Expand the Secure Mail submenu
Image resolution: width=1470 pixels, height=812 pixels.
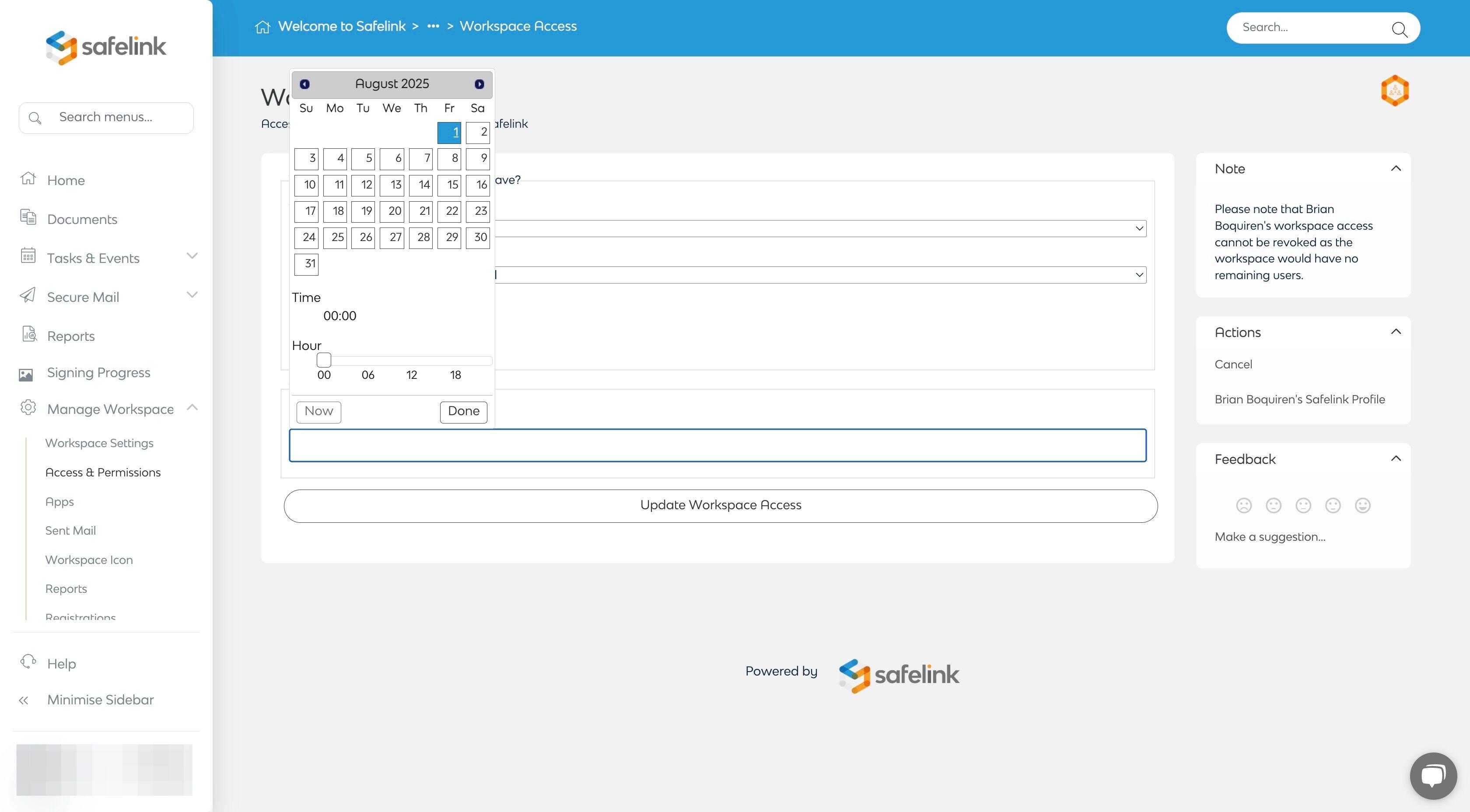192,295
